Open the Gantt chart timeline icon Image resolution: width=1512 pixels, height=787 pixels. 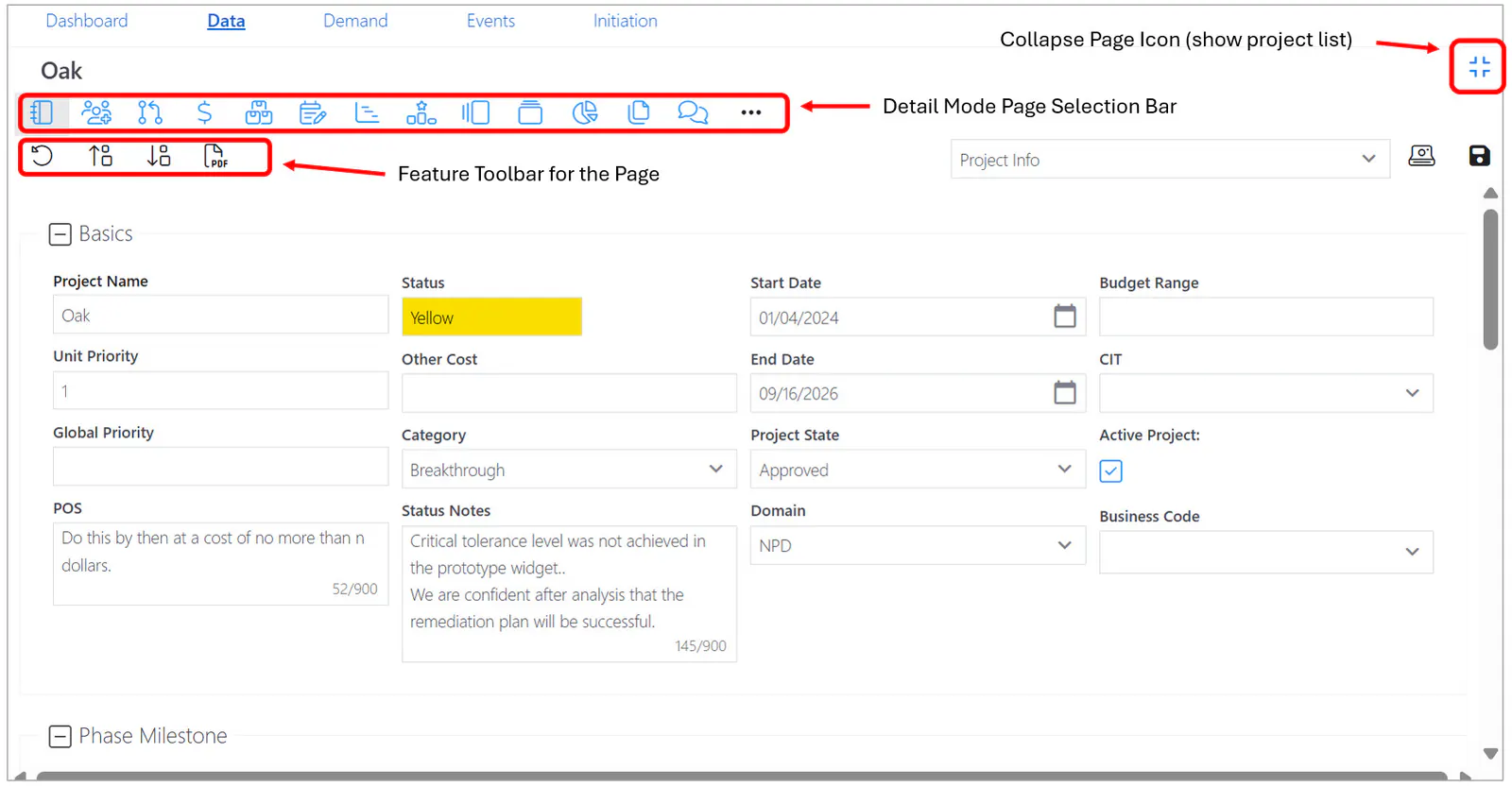pos(367,113)
